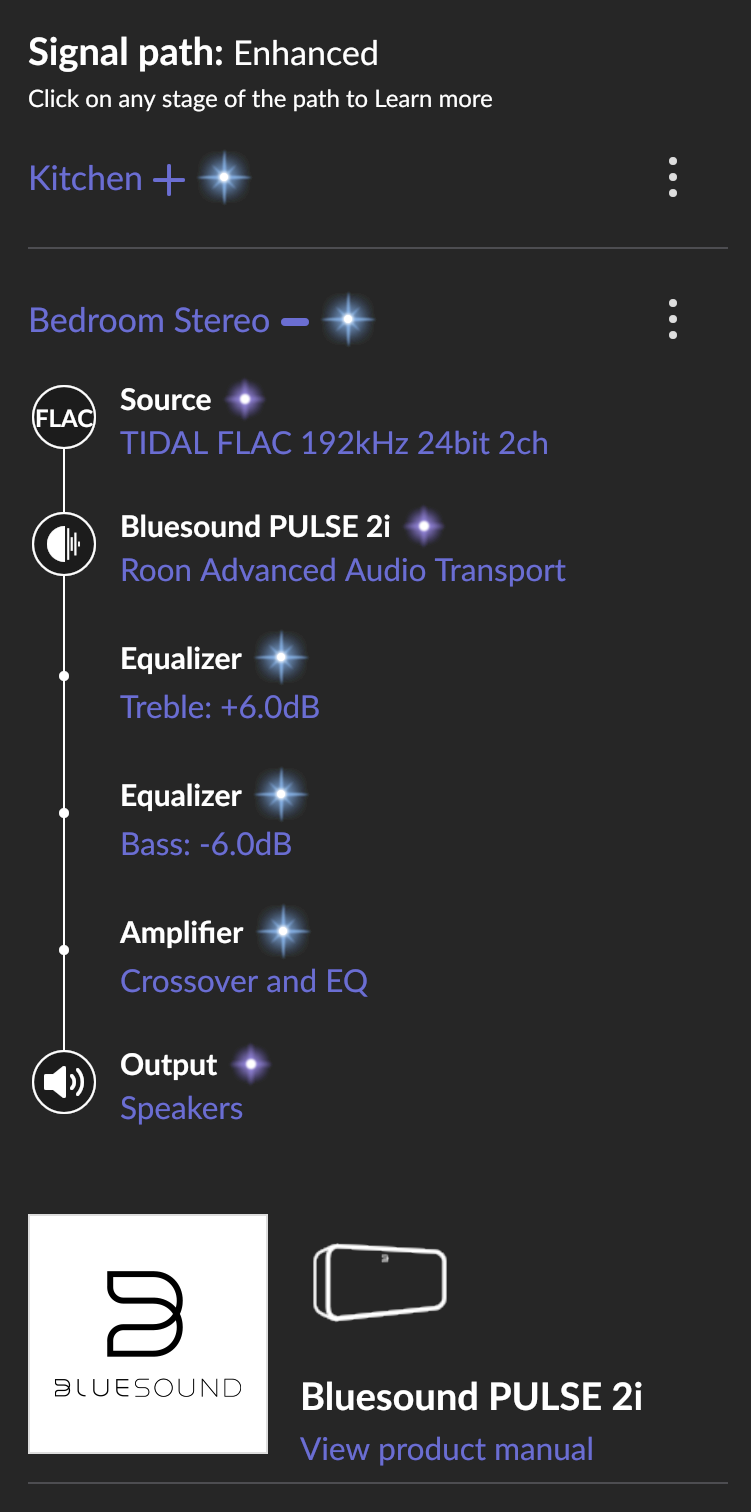This screenshot has height=1512, width=751.
Task: Click the Bluesound logo thumbnail
Action: tap(148, 1334)
